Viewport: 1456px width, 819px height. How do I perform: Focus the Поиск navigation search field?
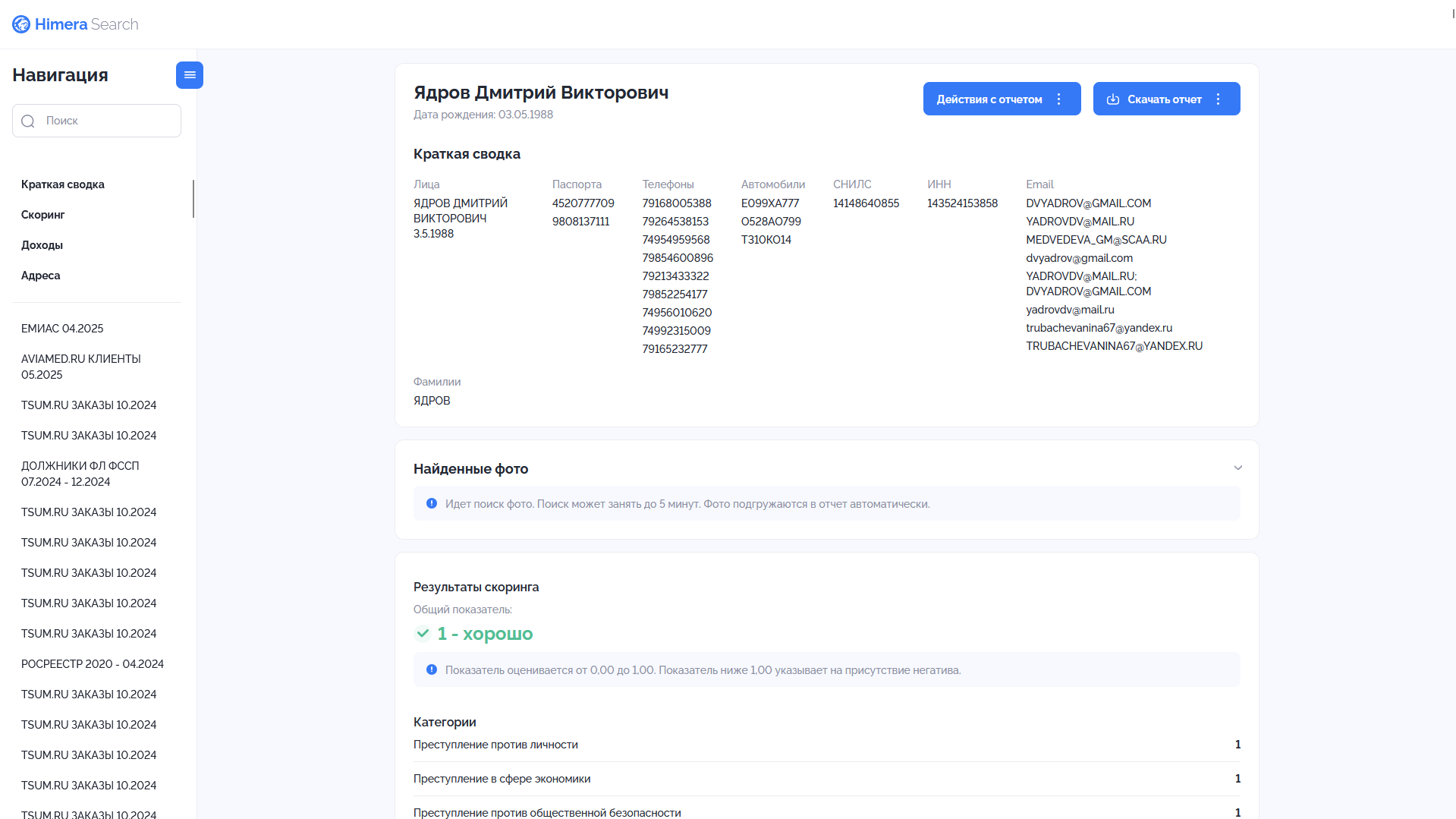[x=96, y=121]
